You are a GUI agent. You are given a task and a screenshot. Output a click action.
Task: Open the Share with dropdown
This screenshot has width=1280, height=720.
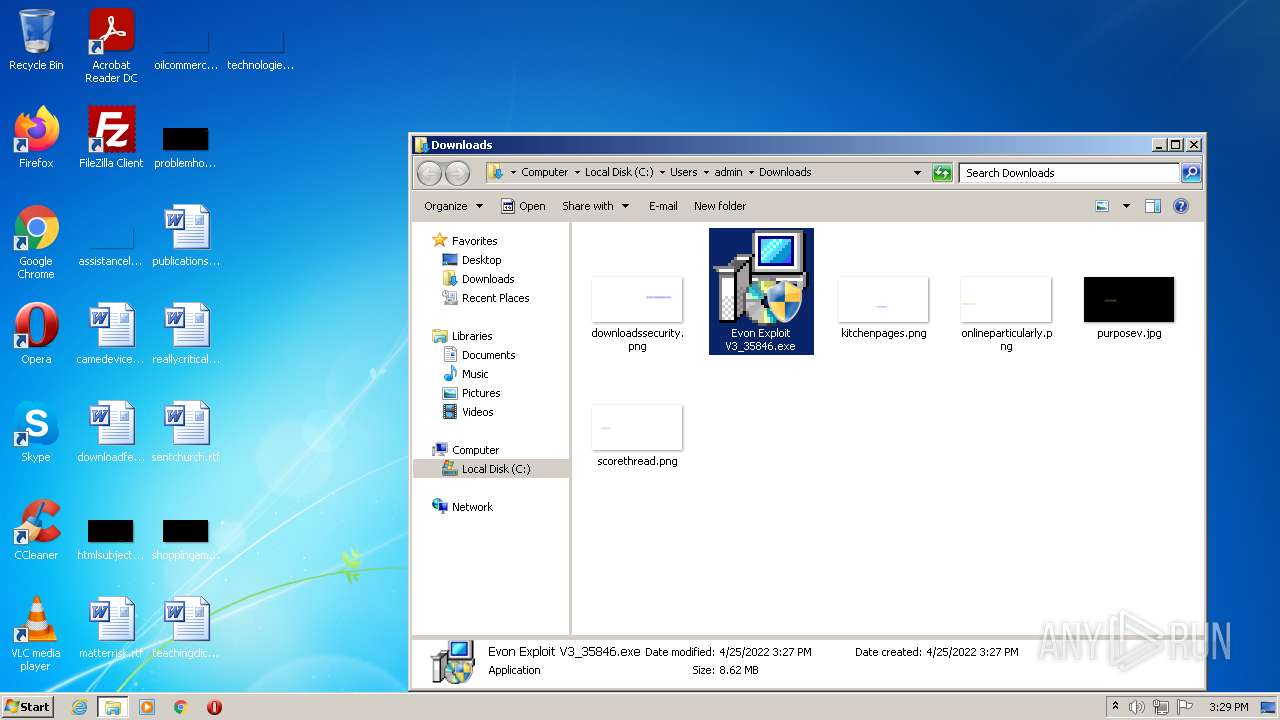(596, 206)
